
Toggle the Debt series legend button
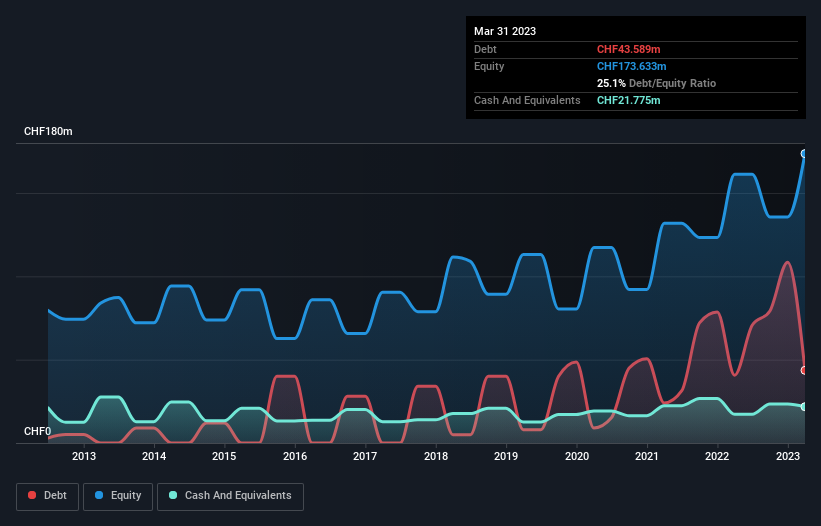click(48, 496)
